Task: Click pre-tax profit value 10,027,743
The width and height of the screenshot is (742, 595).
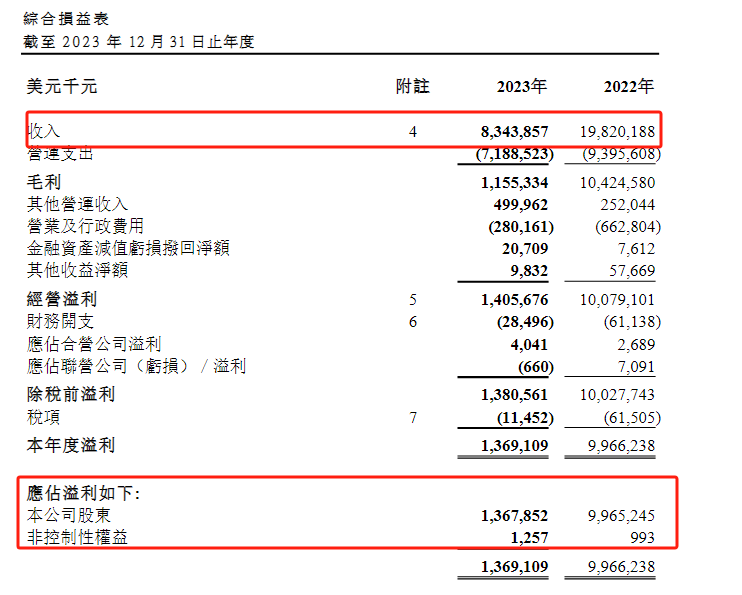Action: 618,395
